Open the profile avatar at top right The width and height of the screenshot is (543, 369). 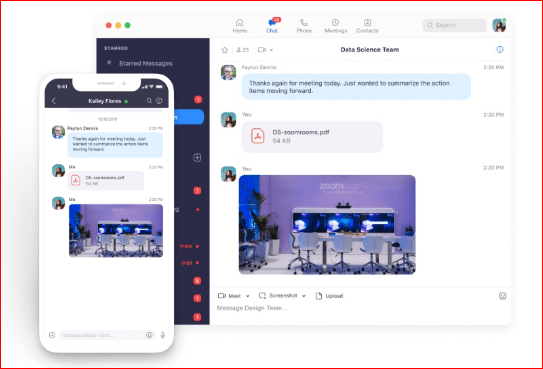tap(499, 25)
